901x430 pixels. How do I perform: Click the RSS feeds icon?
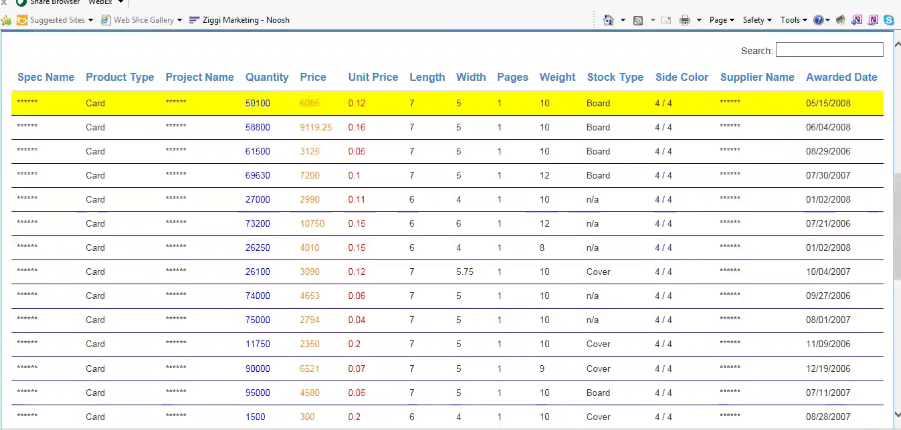[638, 19]
